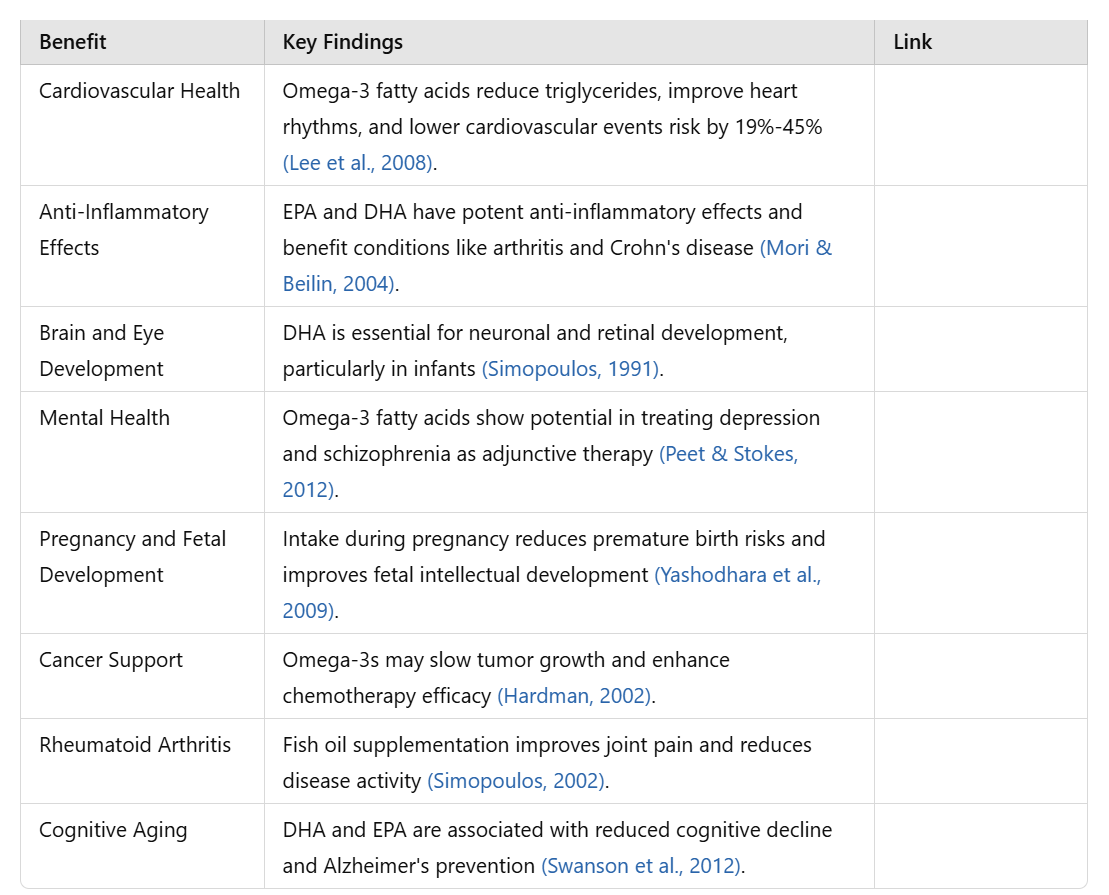Click the Peet & Stokes, 2012 citation
Screen dimensions: 1109x895
(728, 454)
